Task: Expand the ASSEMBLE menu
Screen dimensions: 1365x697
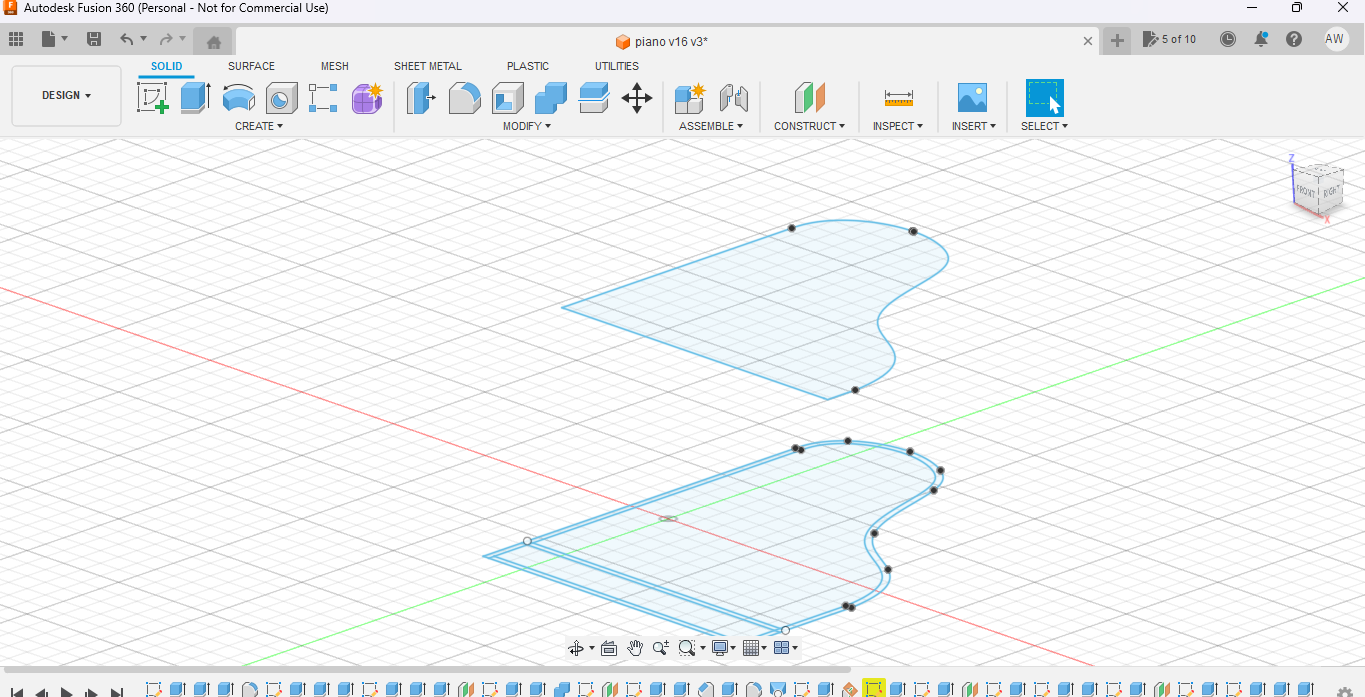Action: 711,126
